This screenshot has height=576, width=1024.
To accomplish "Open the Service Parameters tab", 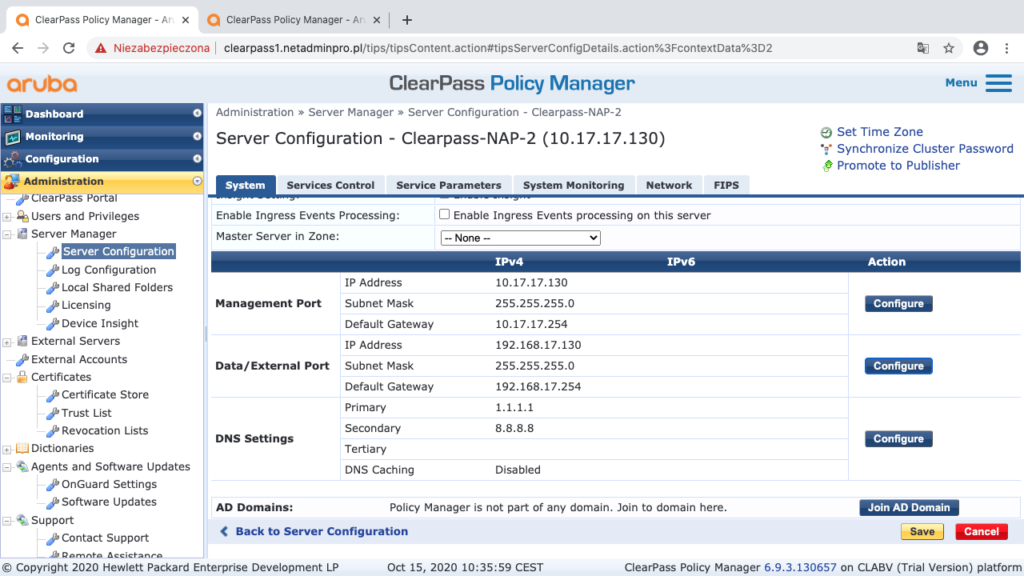I will click(449, 185).
